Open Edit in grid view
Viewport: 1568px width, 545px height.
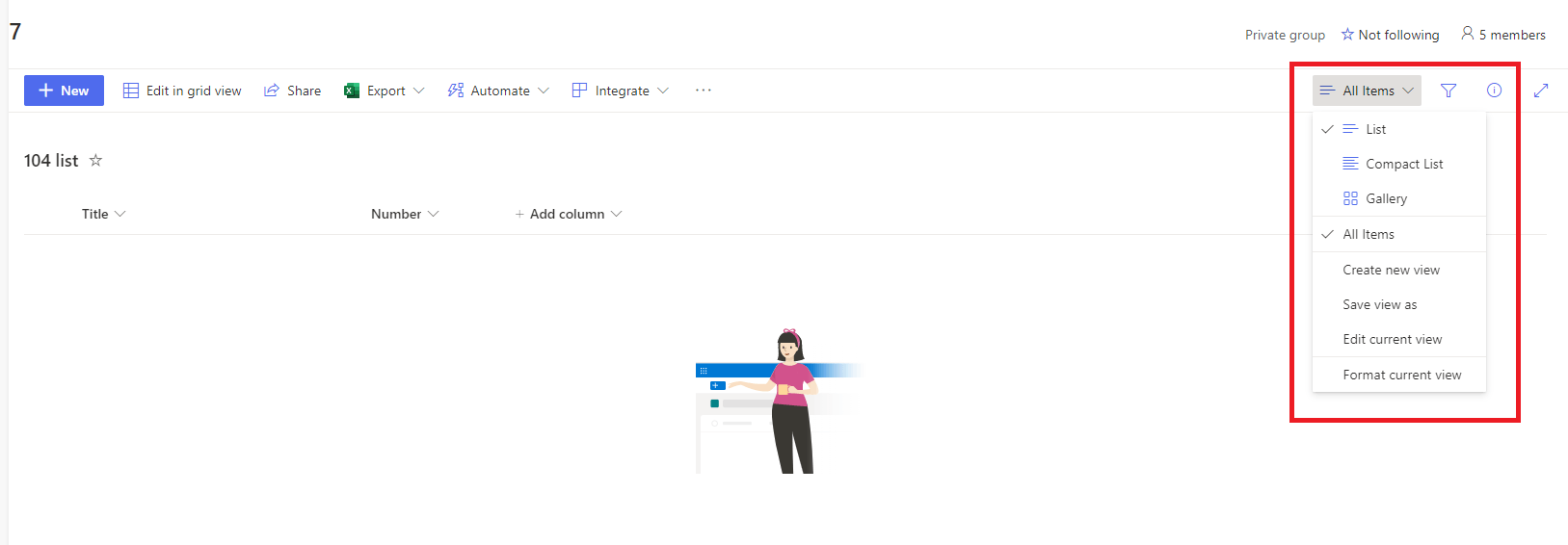(x=182, y=91)
